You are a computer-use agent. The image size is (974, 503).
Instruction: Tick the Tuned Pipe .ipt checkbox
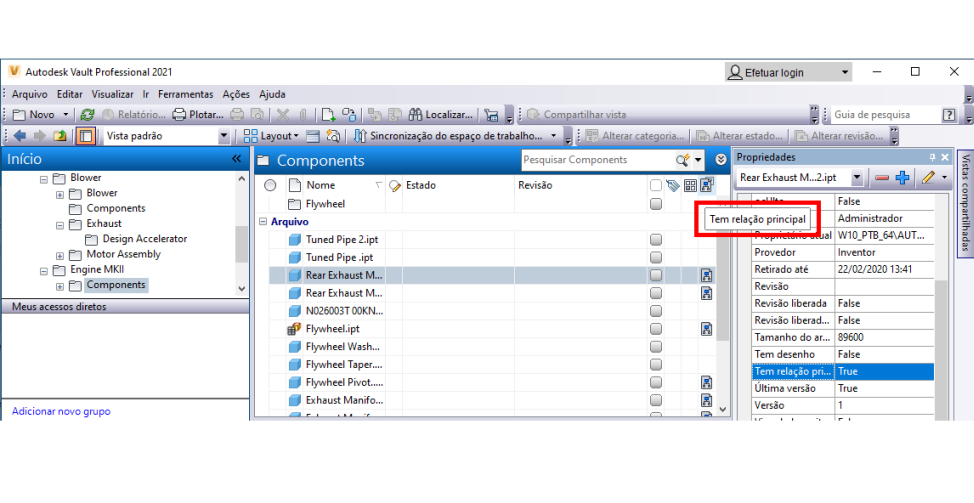[656, 257]
